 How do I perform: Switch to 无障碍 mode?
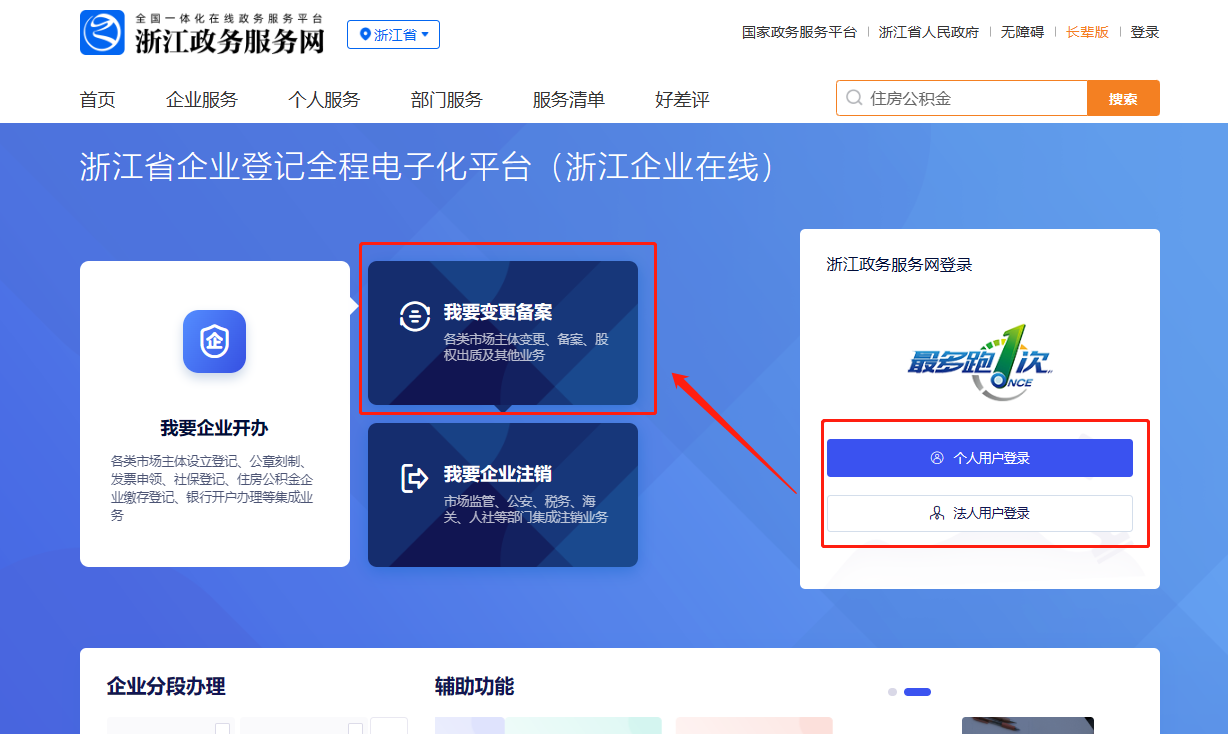tap(1022, 32)
